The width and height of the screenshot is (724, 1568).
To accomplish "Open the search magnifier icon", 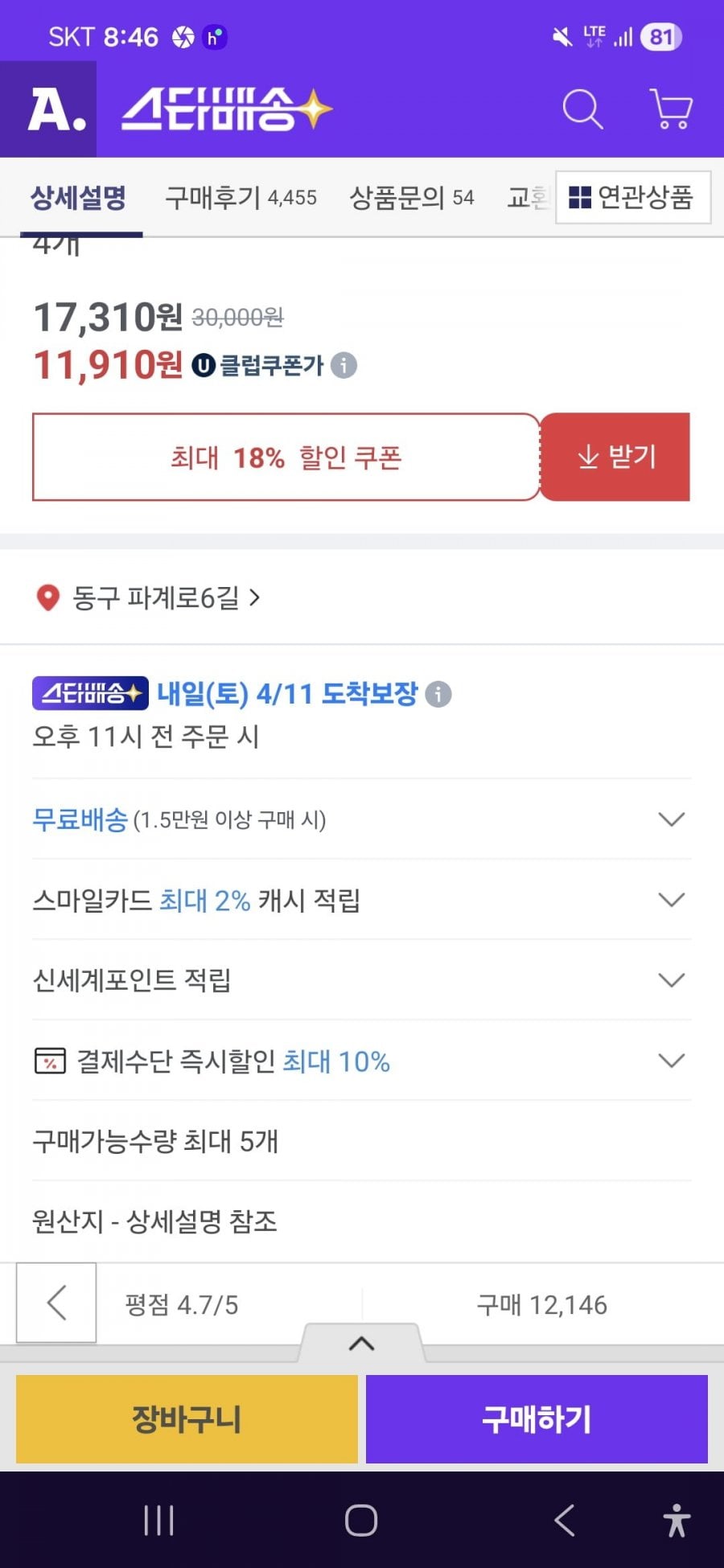I will 582,109.
